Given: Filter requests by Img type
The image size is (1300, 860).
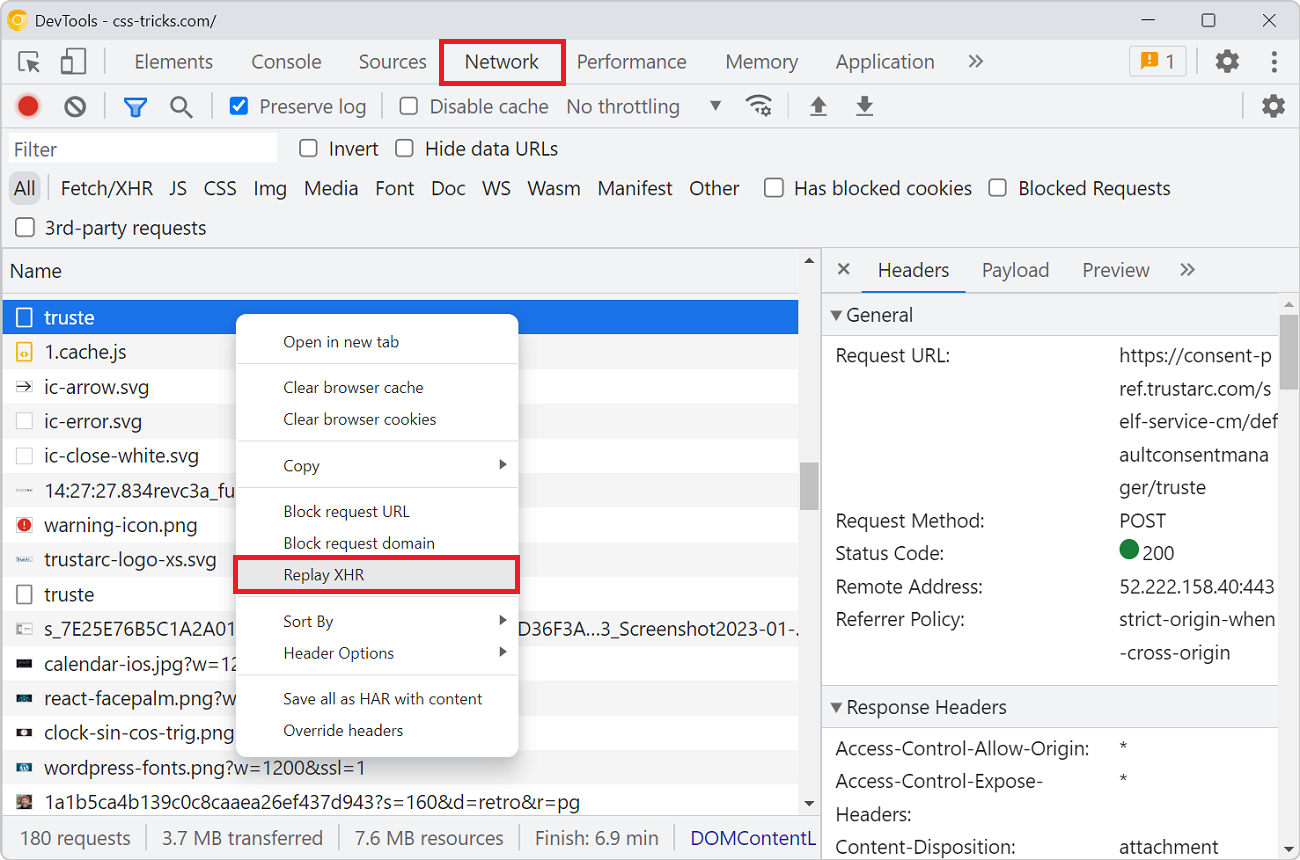Looking at the screenshot, I should pyautogui.click(x=270, y=188).
